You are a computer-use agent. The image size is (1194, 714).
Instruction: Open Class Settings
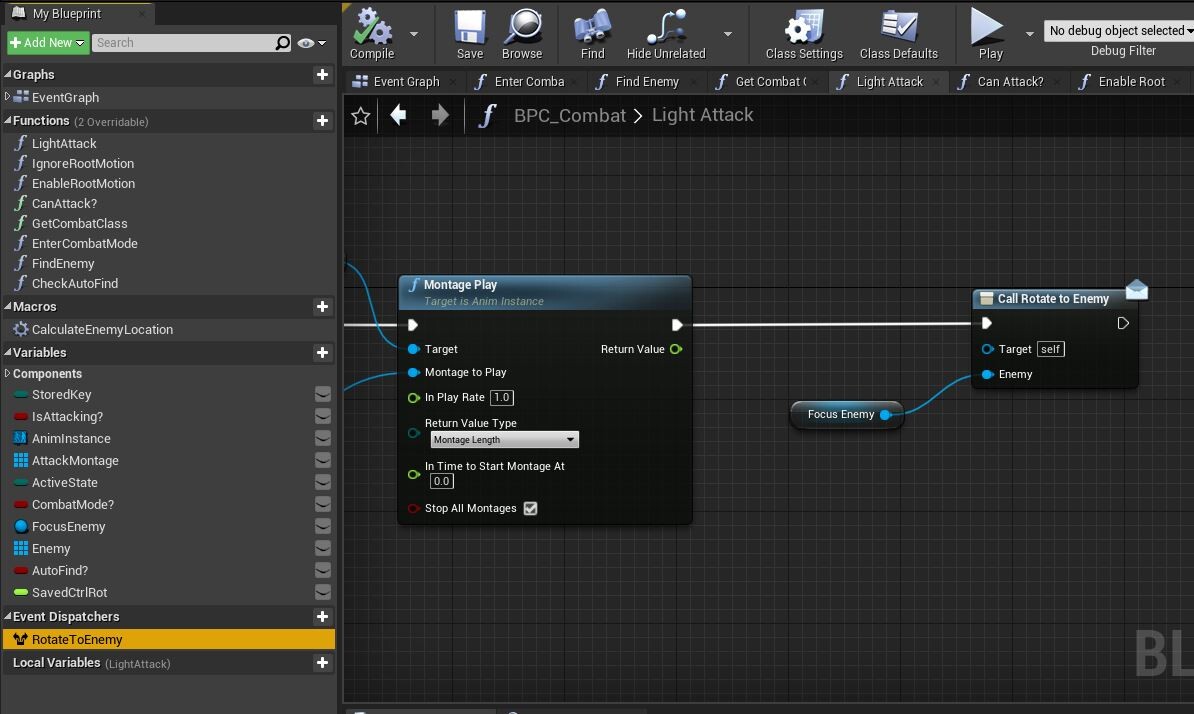[x=804, y=33]
